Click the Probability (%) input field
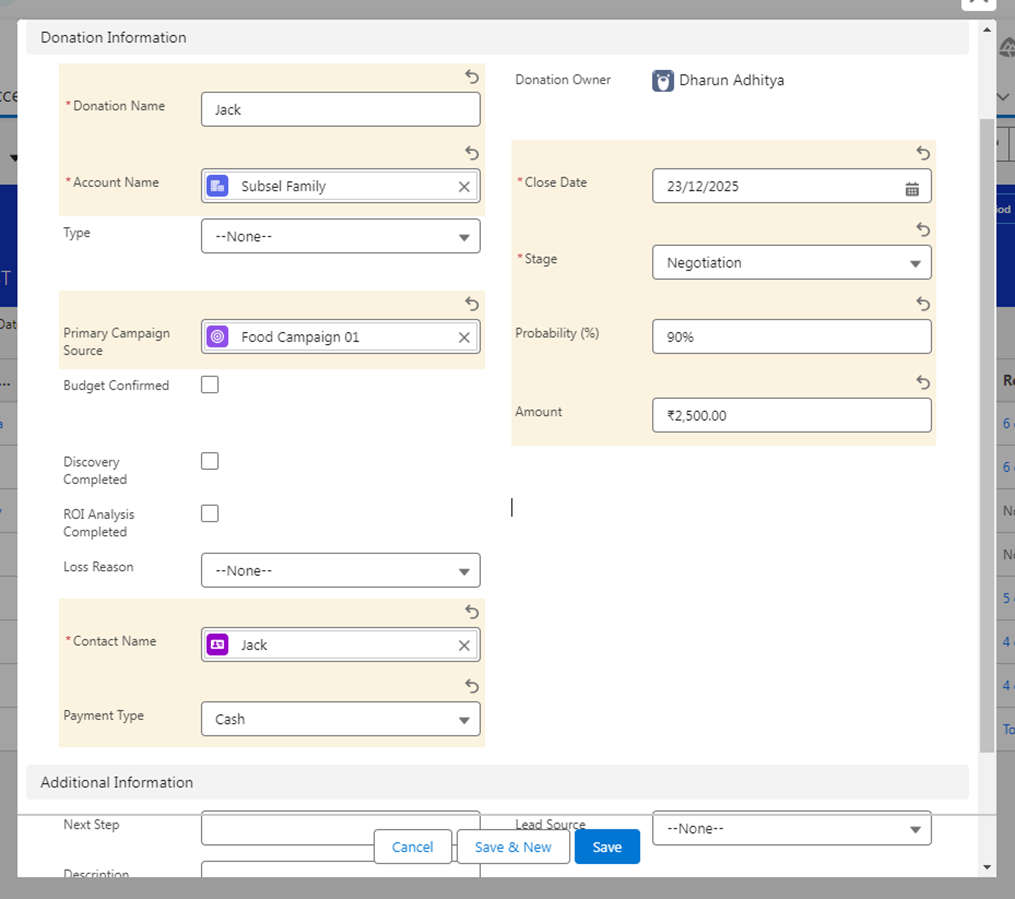 [x=792, y=337]
